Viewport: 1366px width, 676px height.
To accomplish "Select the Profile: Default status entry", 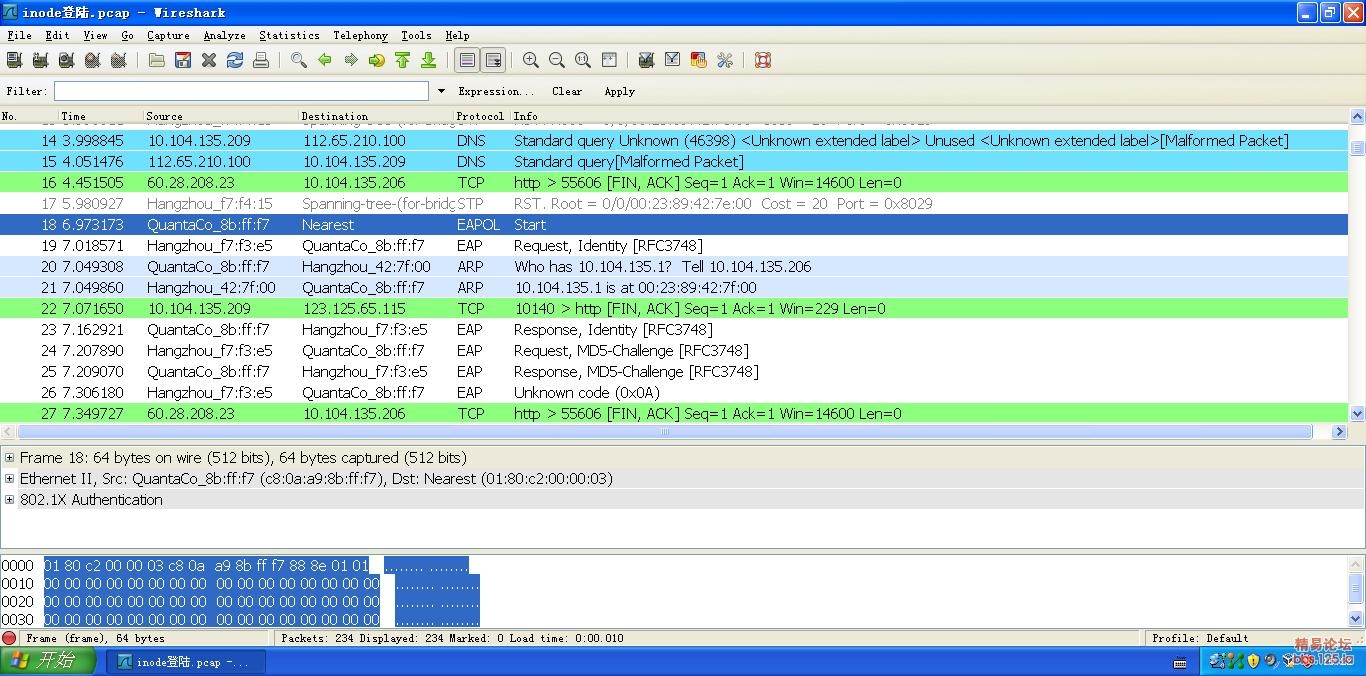I will coord(1200,638).
